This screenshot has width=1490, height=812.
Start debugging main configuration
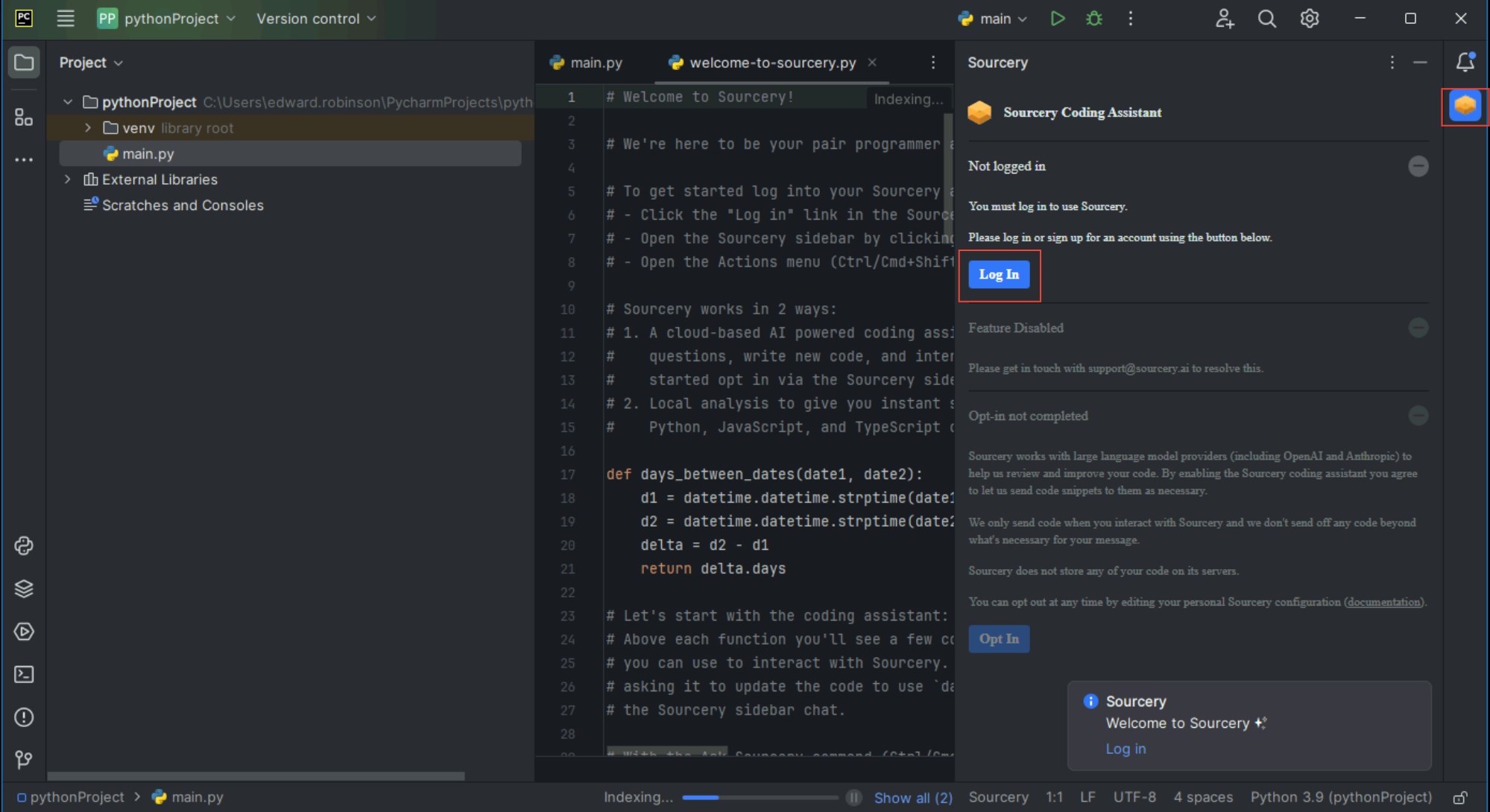(1093, 19)
